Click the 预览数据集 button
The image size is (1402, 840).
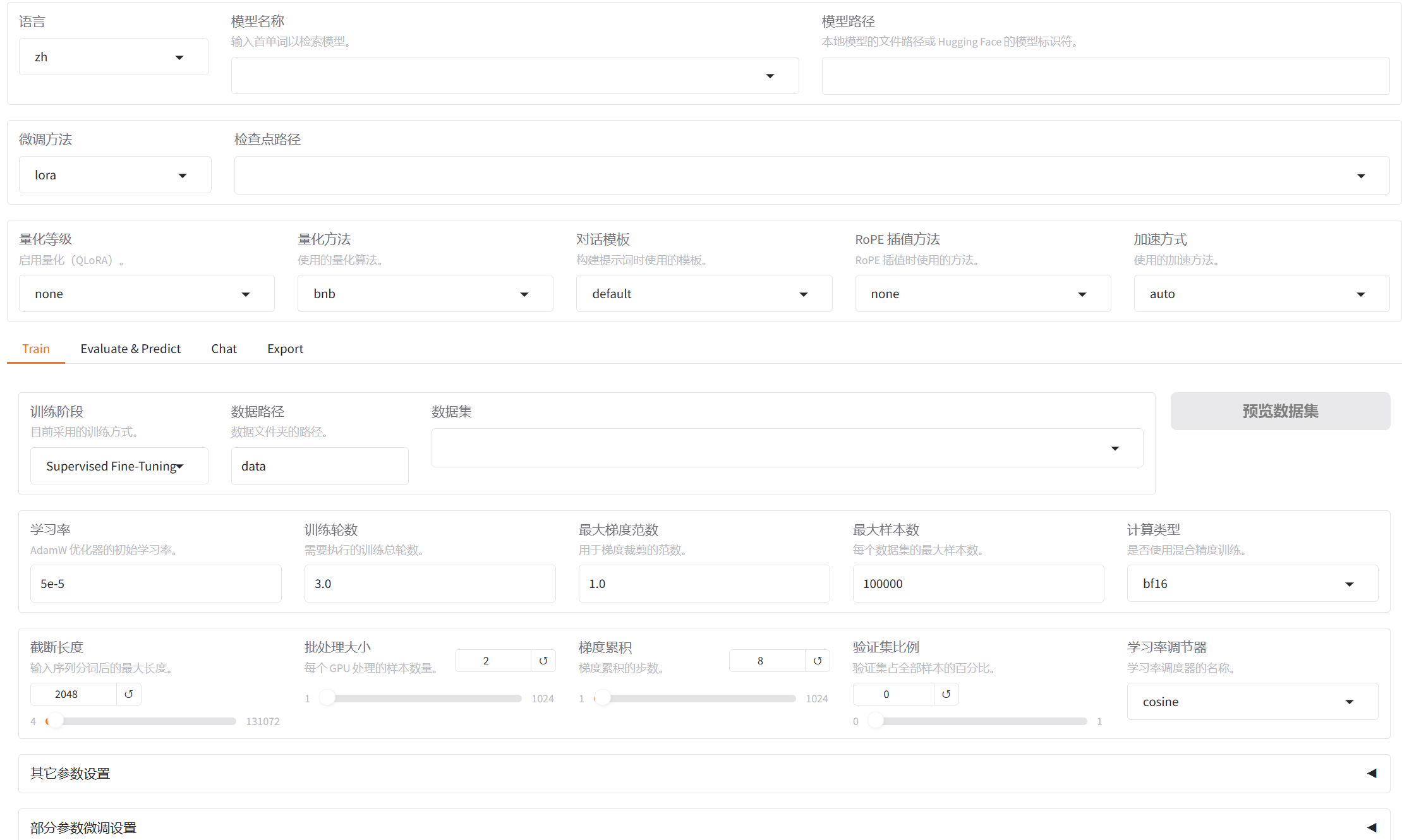coord(1279,411)
